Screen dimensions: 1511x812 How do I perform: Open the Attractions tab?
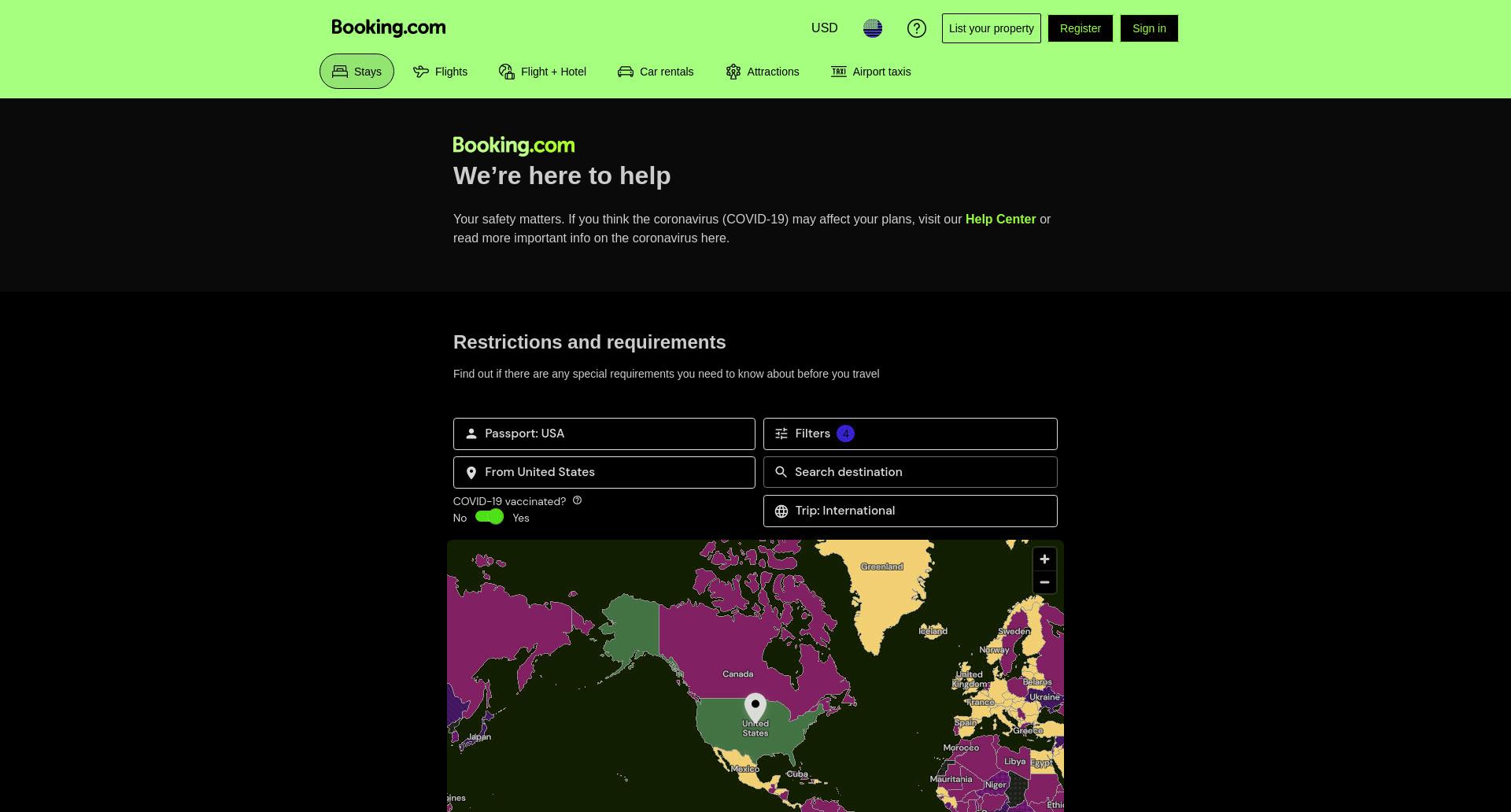pyautogui.click(x=763, y=72)
